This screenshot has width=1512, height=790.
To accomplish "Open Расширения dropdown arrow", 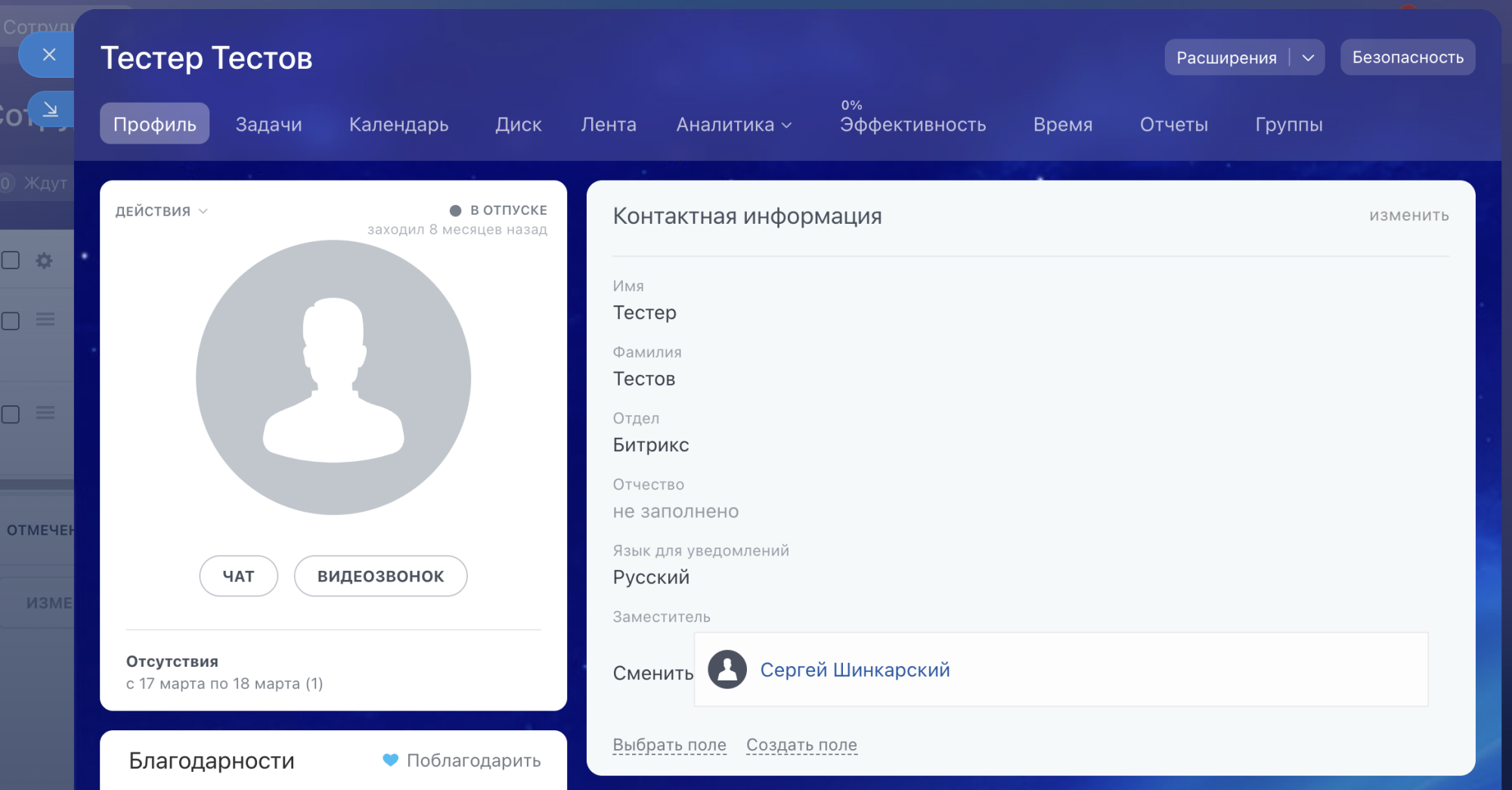I will coord(1308,57).
